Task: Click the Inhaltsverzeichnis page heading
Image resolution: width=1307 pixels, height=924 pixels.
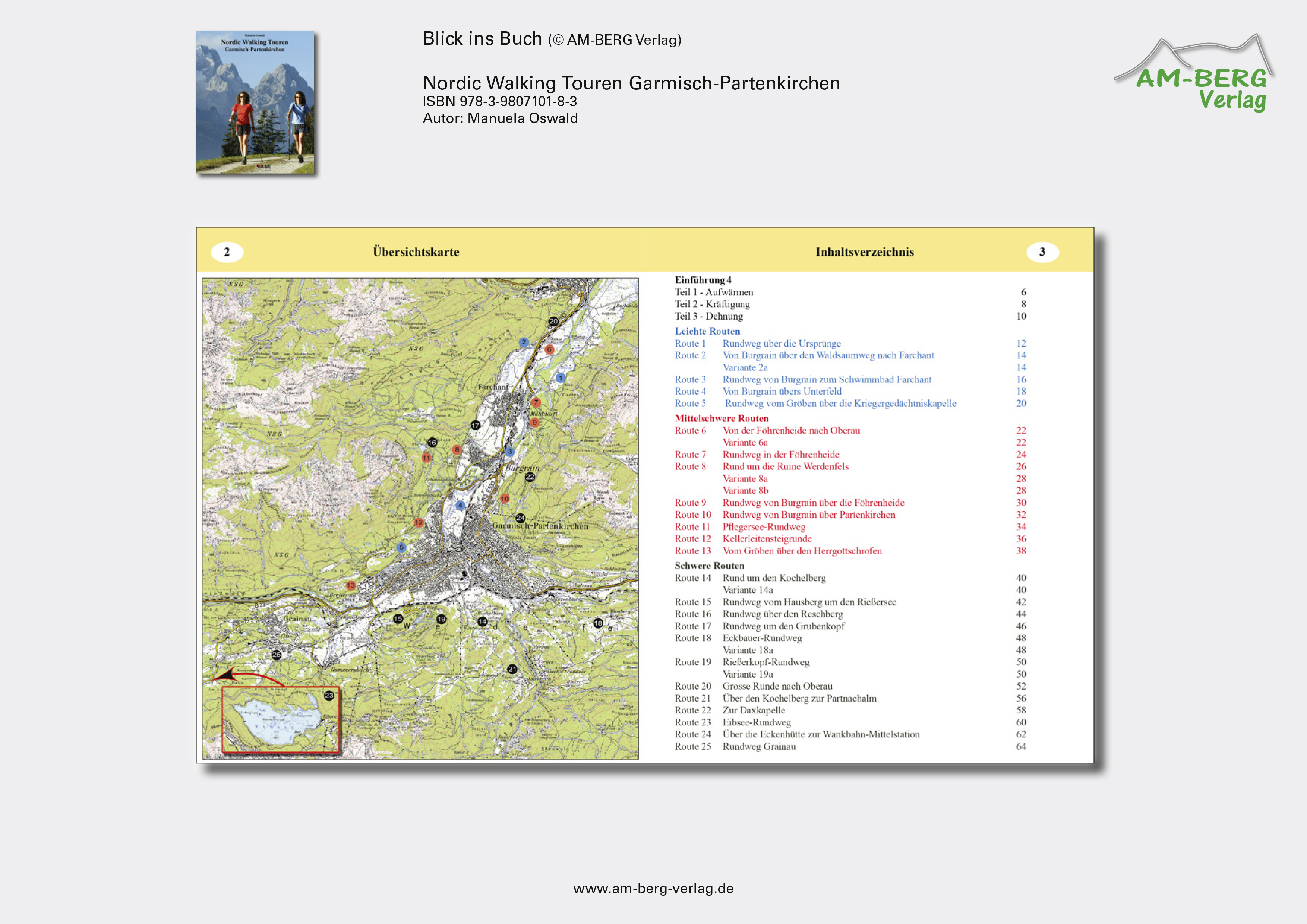Action: 865,252
